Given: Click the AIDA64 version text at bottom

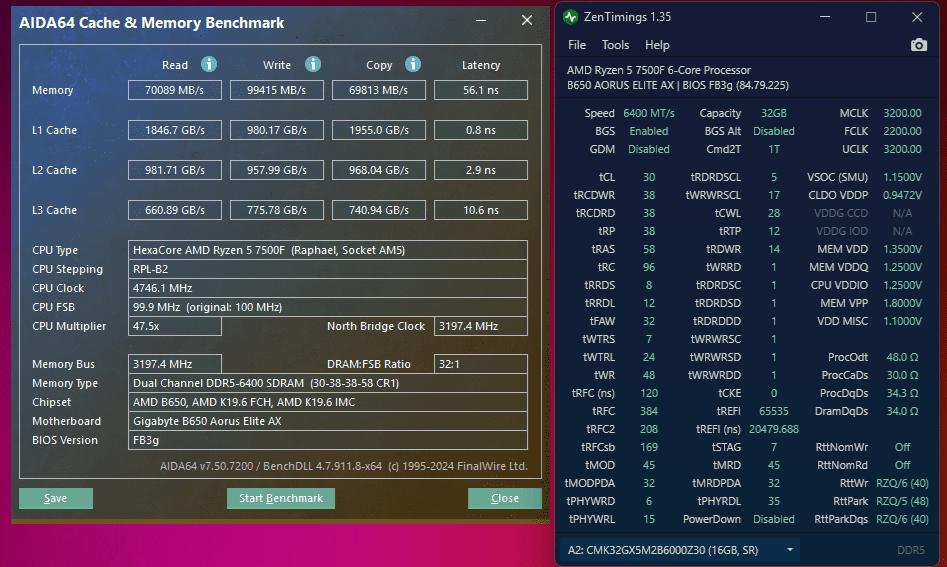Looking at the screenshot, I should coord(344,466).
